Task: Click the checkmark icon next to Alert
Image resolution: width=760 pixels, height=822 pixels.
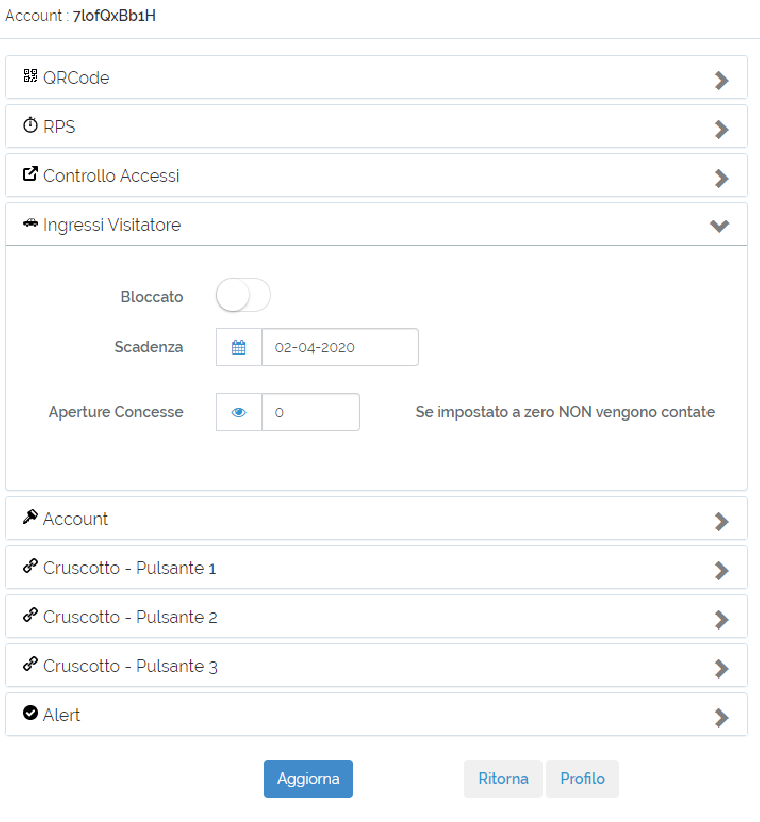Action: click(x=30, y=713)
